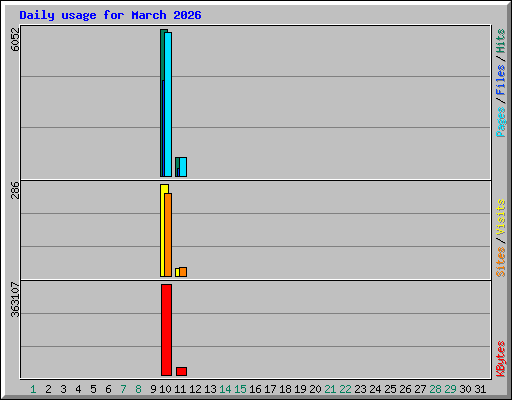Click day 25 on the x-axis

coord(390,389)
